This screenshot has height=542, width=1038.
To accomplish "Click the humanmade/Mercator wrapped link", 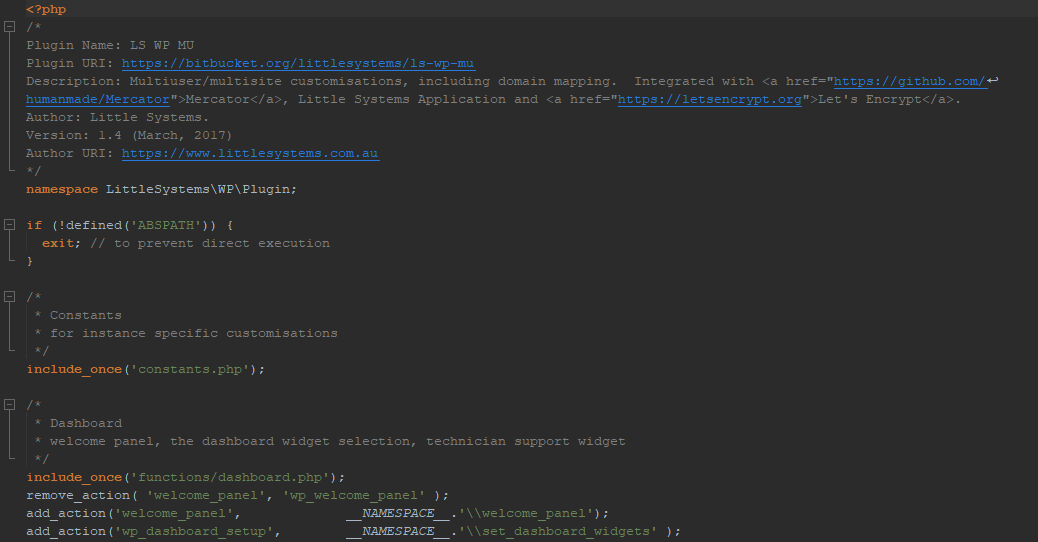I will (x=97, y=99).
